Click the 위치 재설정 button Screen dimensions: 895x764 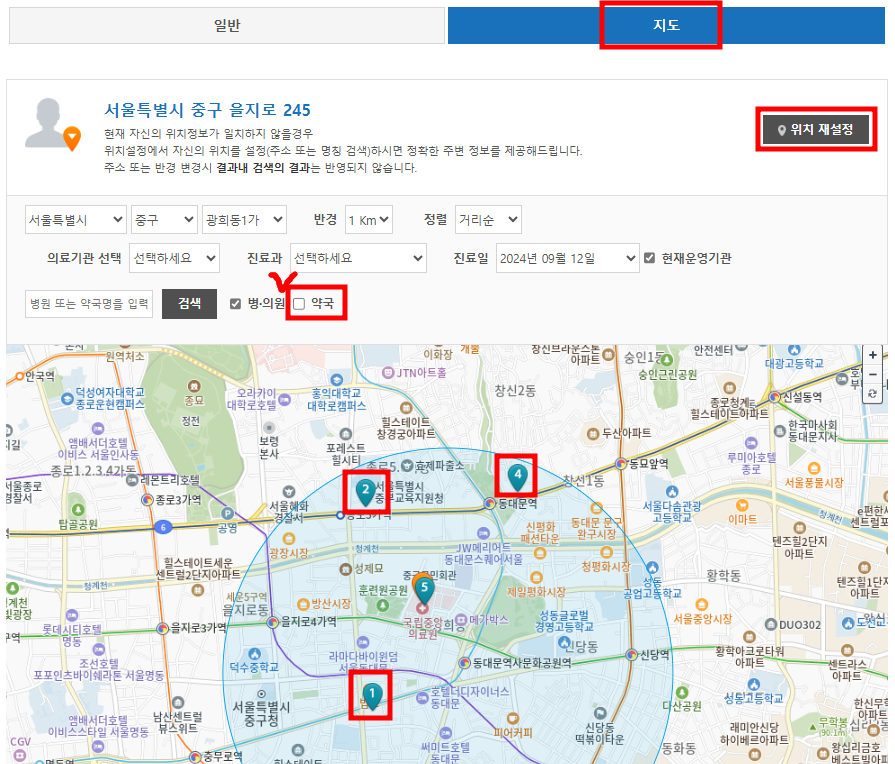[x=816, y=130]
